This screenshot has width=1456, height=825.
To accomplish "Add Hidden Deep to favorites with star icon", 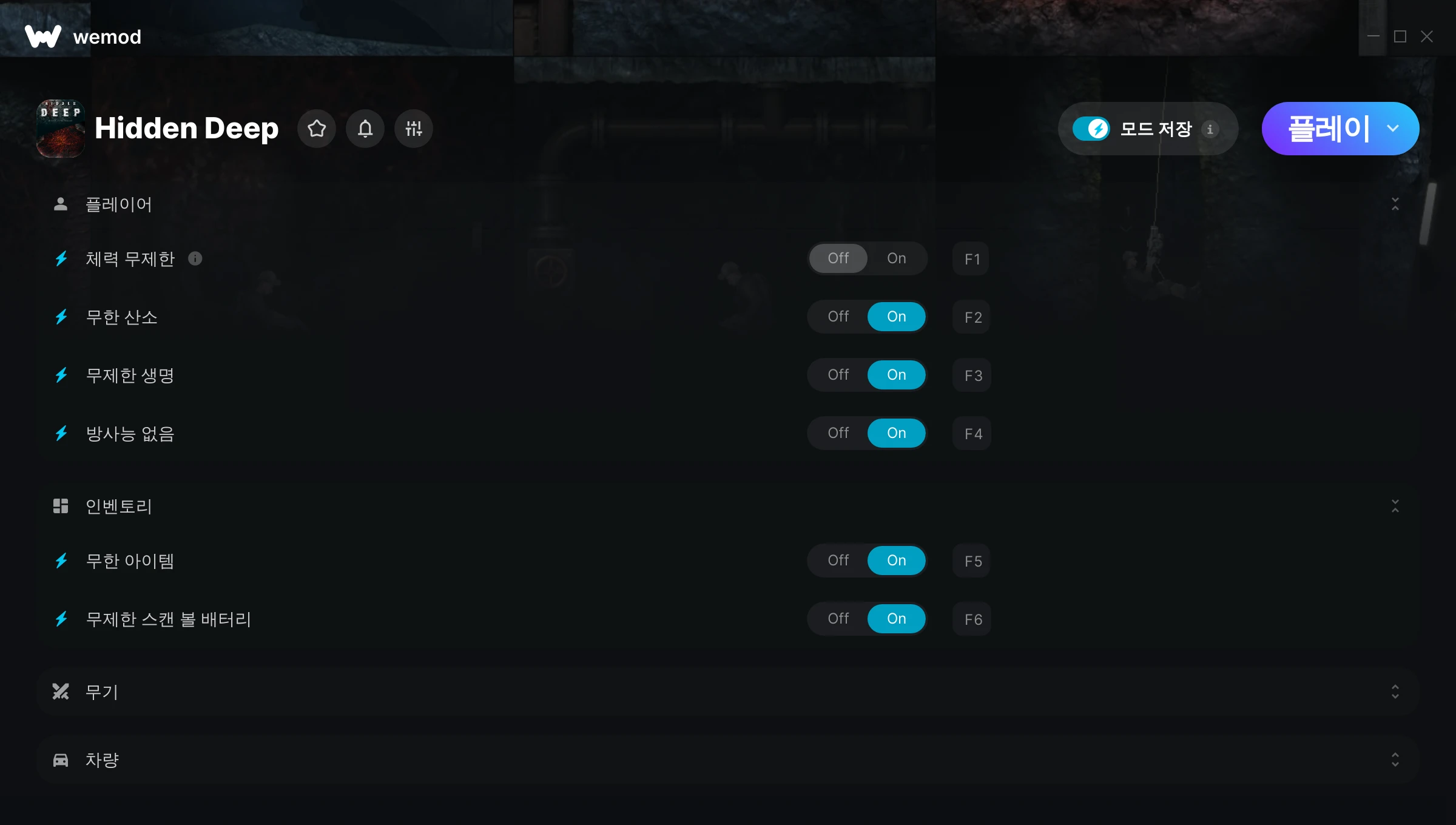I will (317, 129).
